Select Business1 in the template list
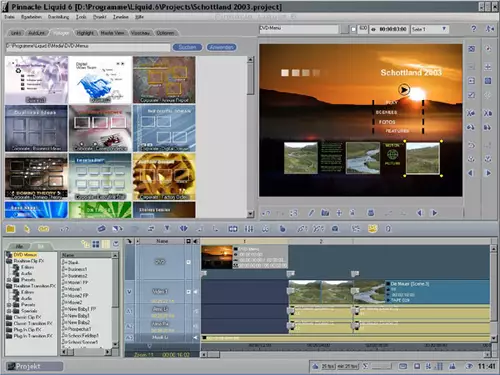The width and height of the screenshot is (500, 375). [x=77, y=269]
